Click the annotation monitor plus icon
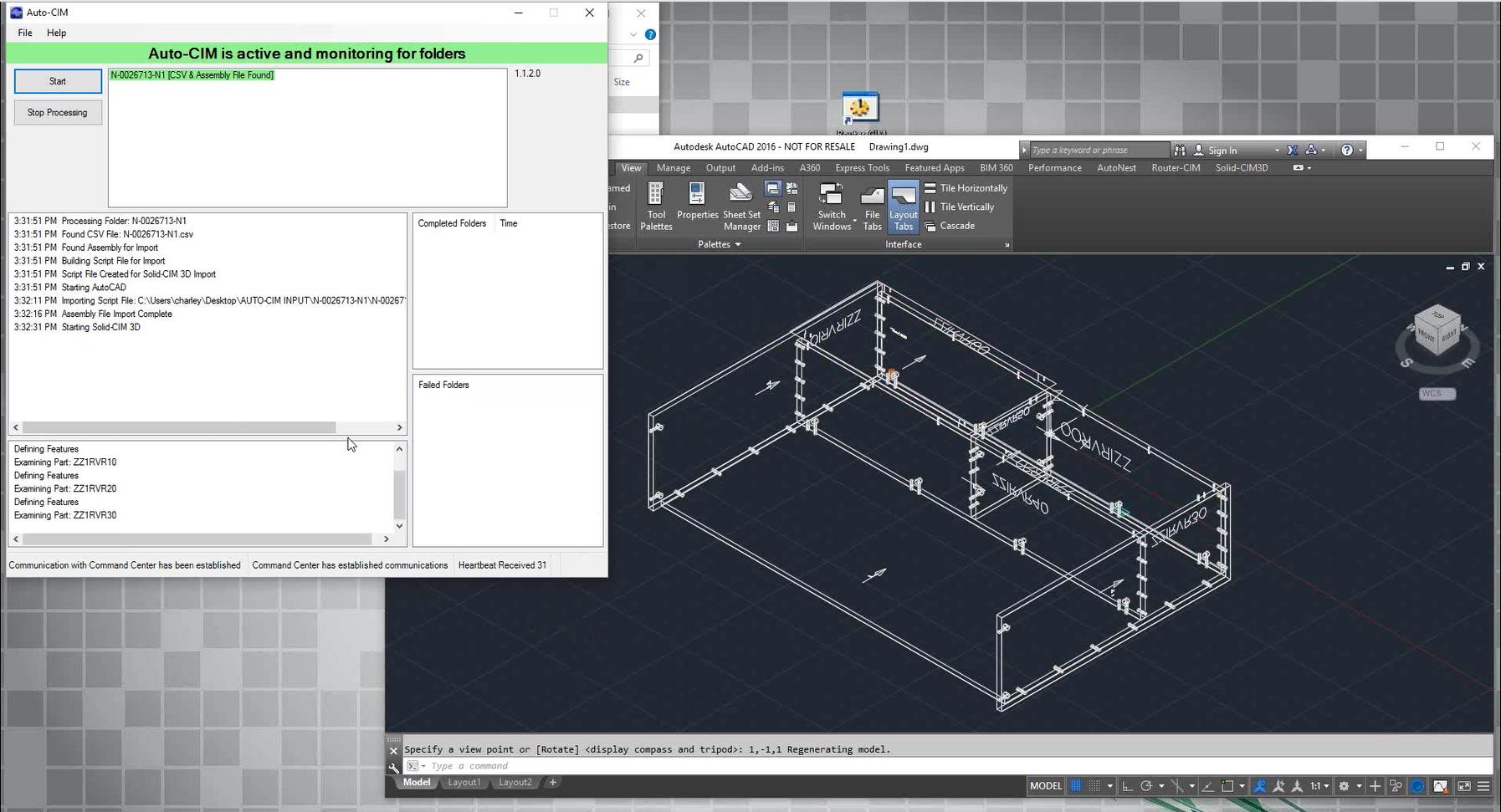 [x=1375, y=786]
